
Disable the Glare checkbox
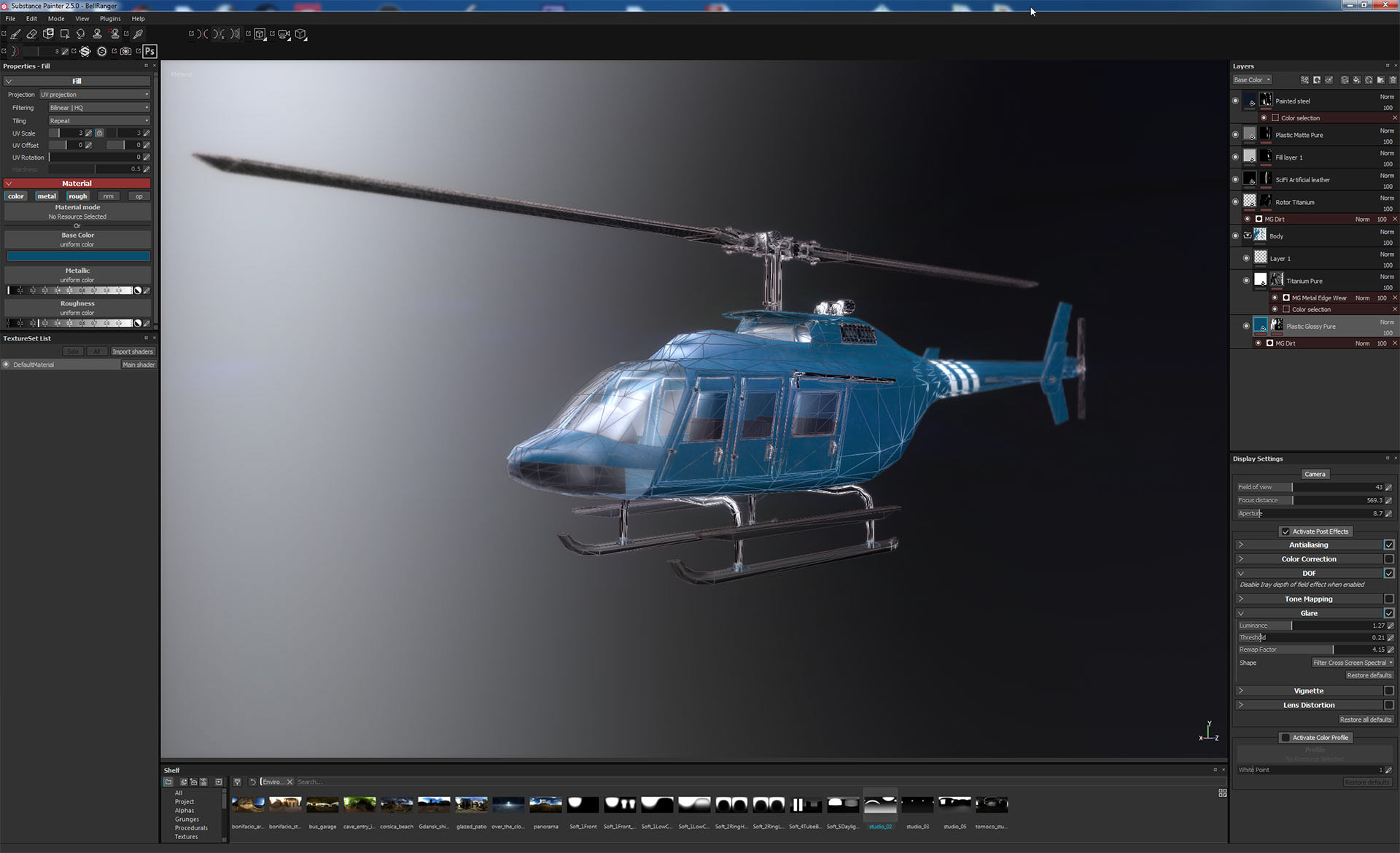tap(1388, 613)
